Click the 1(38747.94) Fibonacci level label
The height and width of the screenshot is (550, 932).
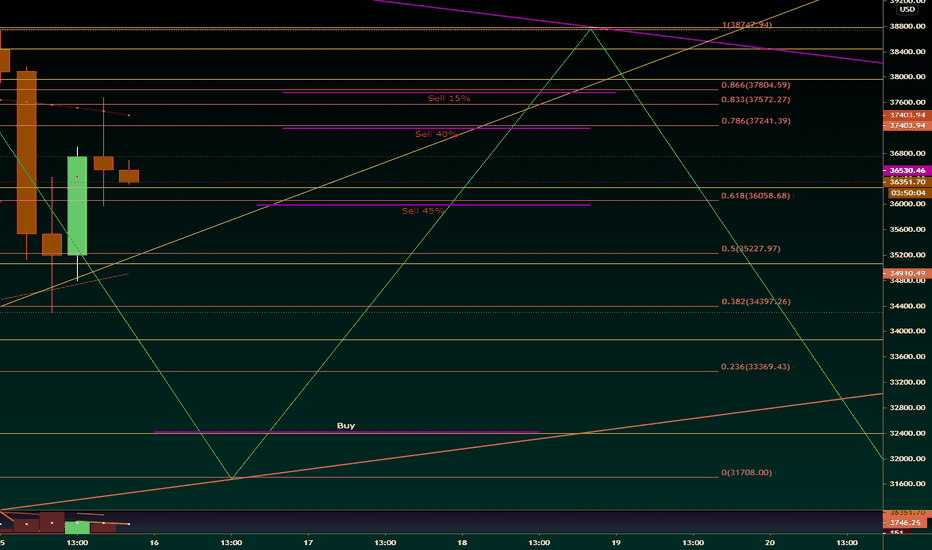(x=747, y=25)
